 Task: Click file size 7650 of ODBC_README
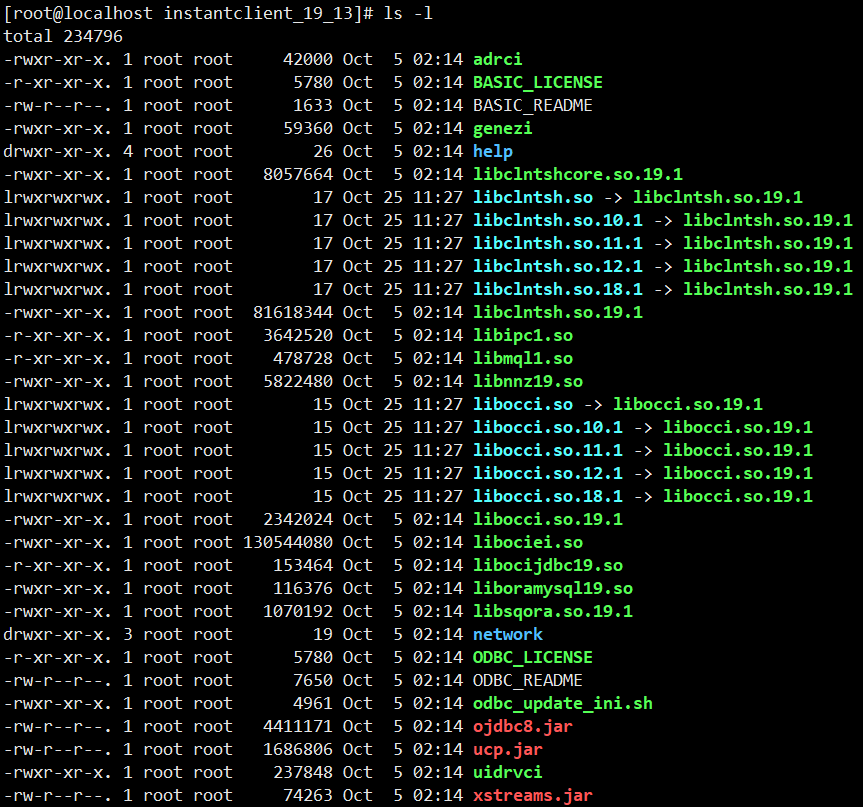[313, 680]
